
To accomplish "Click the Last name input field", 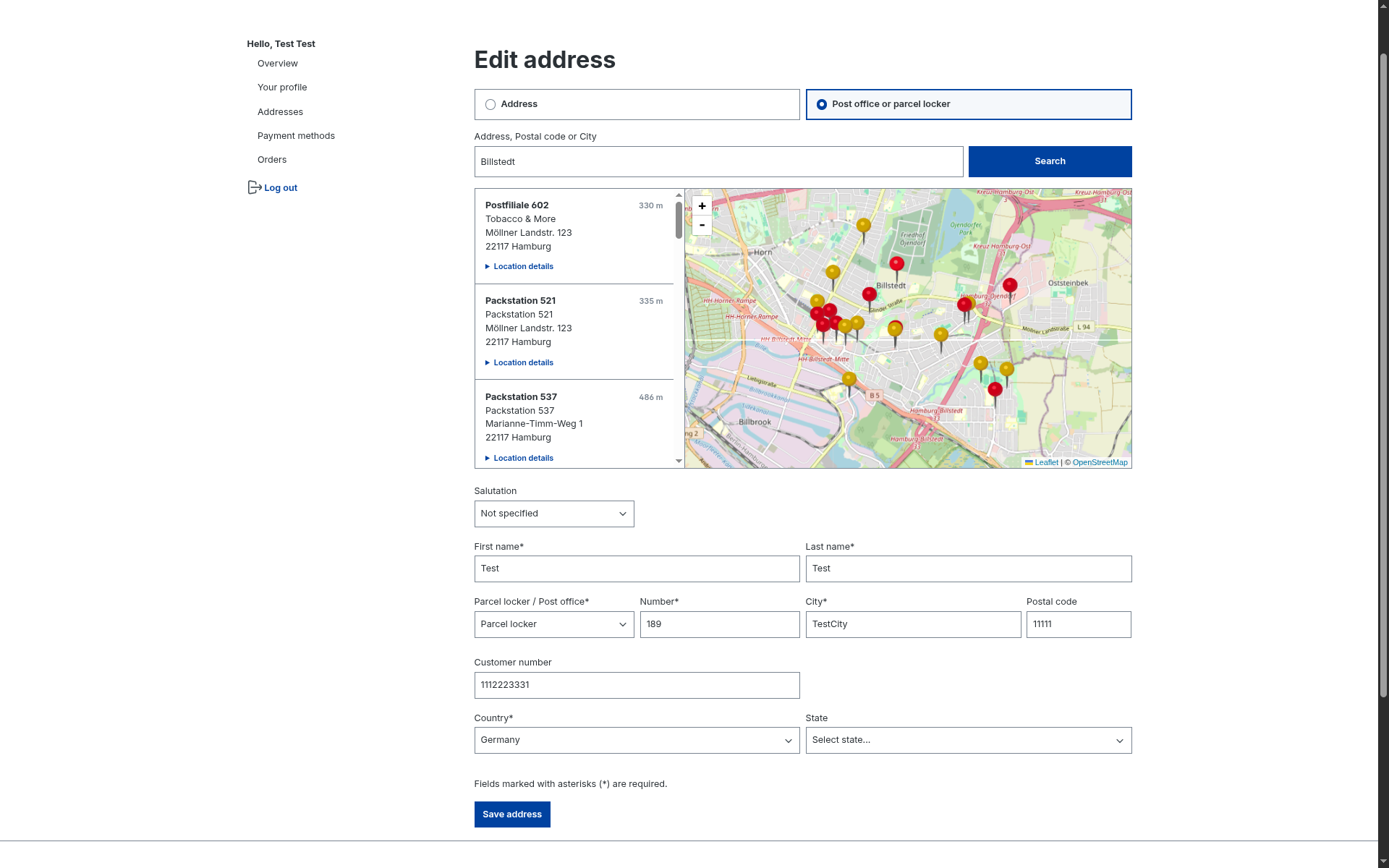I will tap(969, 569).
